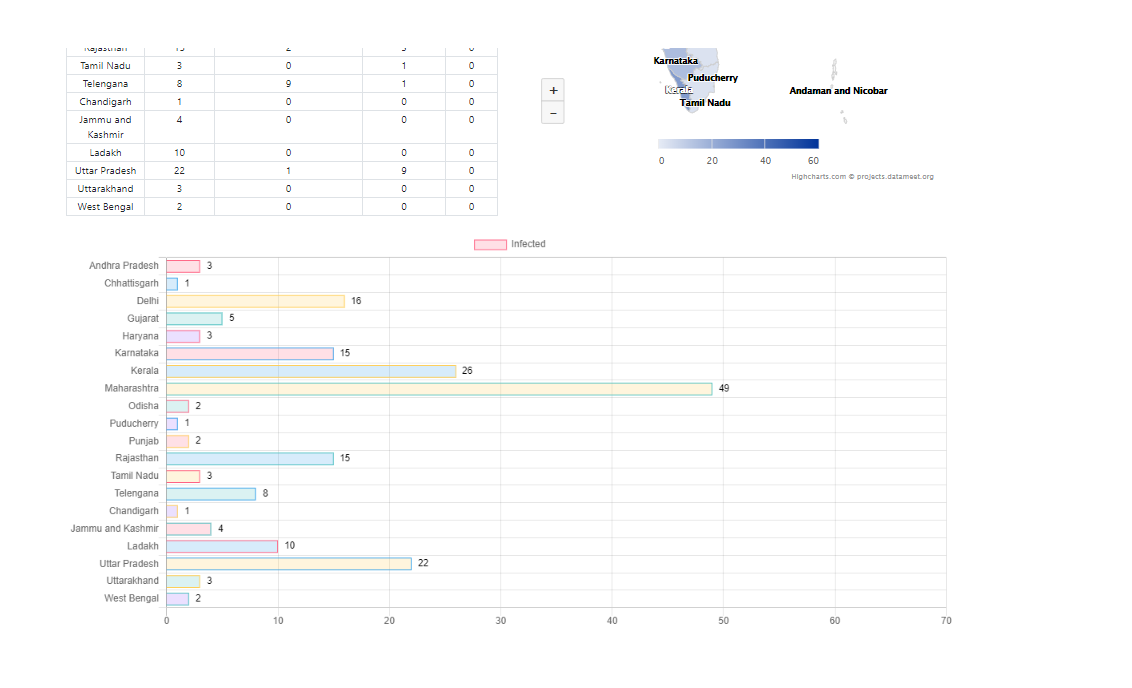Click value 8 in Telengana table row

(x=180, y=84)
